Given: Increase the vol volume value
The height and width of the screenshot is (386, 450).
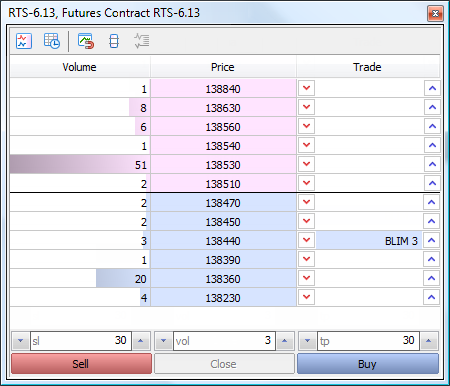Looking at the screenshot, I should tap(285, 341).
